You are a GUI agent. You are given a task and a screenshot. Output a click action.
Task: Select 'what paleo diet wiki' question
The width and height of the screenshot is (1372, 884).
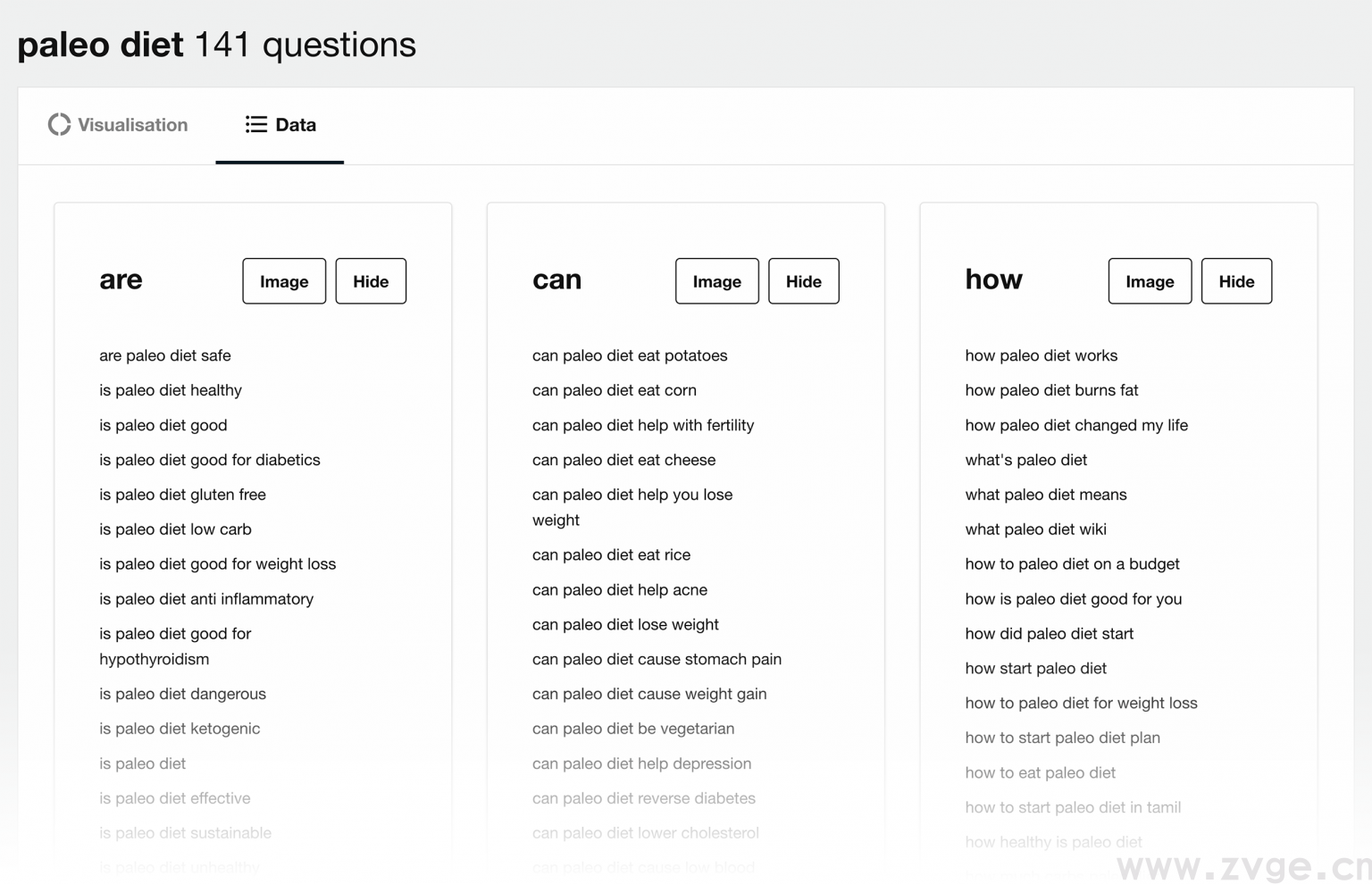click(1035, 530)
